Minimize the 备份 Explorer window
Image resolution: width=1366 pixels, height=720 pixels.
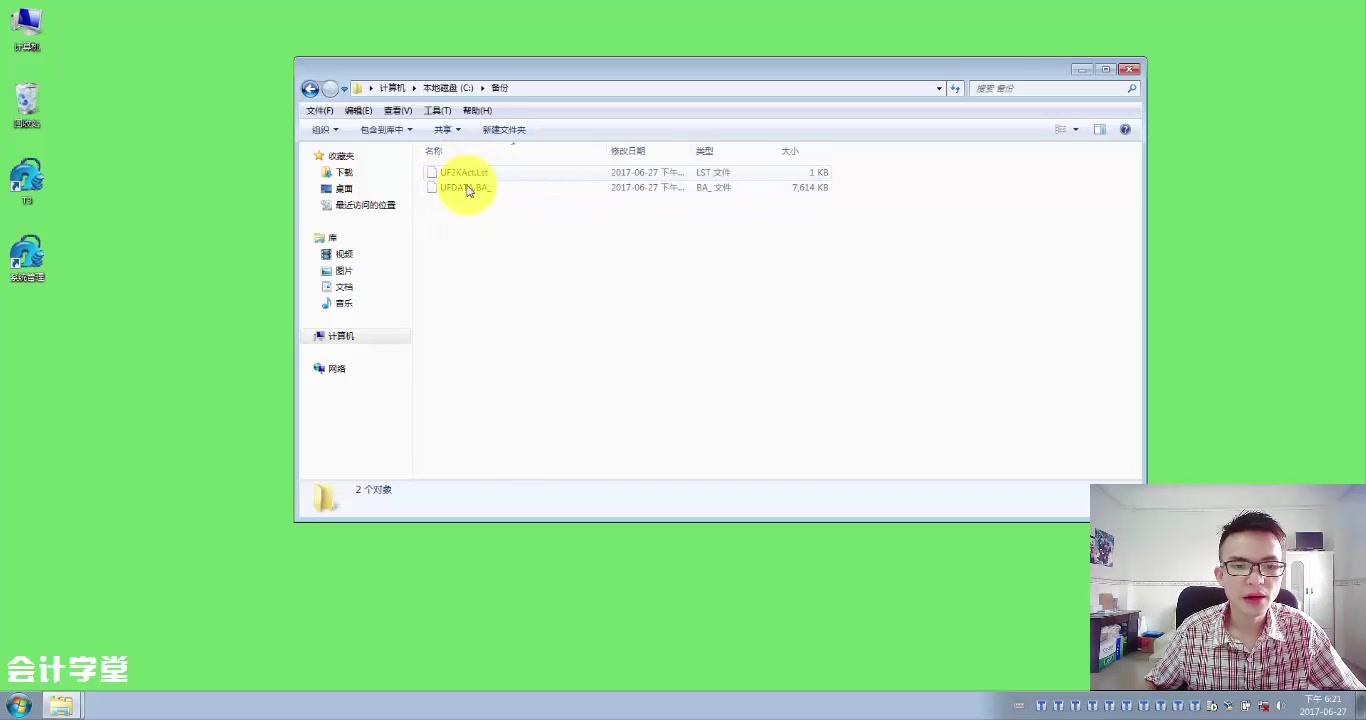tap(1082, 70)
